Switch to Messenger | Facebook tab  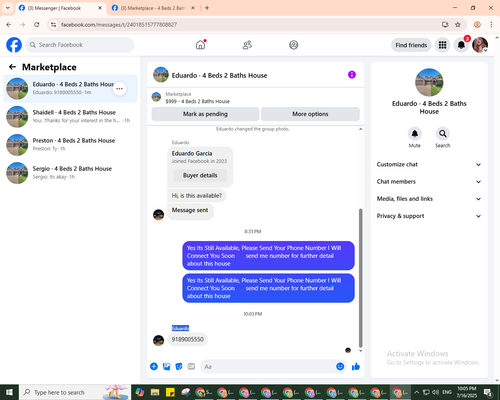click(x=60, y=8)
